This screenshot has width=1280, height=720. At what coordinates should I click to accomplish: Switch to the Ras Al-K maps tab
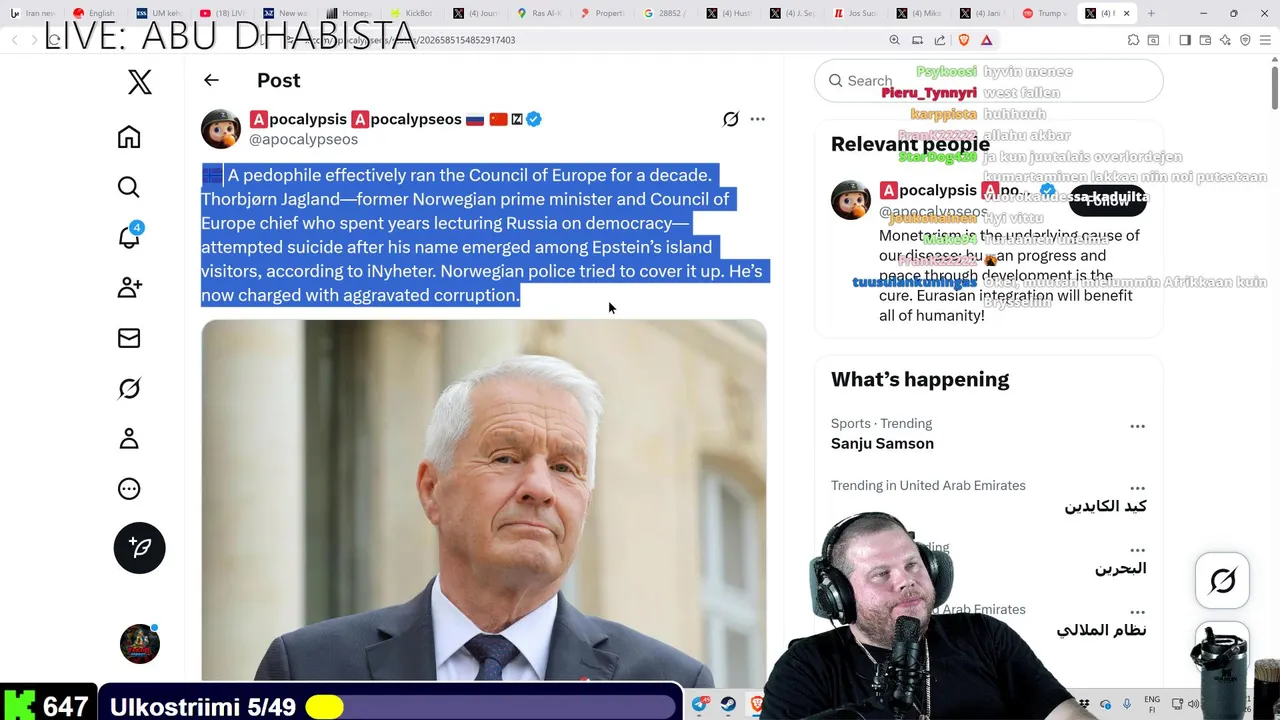click(538, 13)
